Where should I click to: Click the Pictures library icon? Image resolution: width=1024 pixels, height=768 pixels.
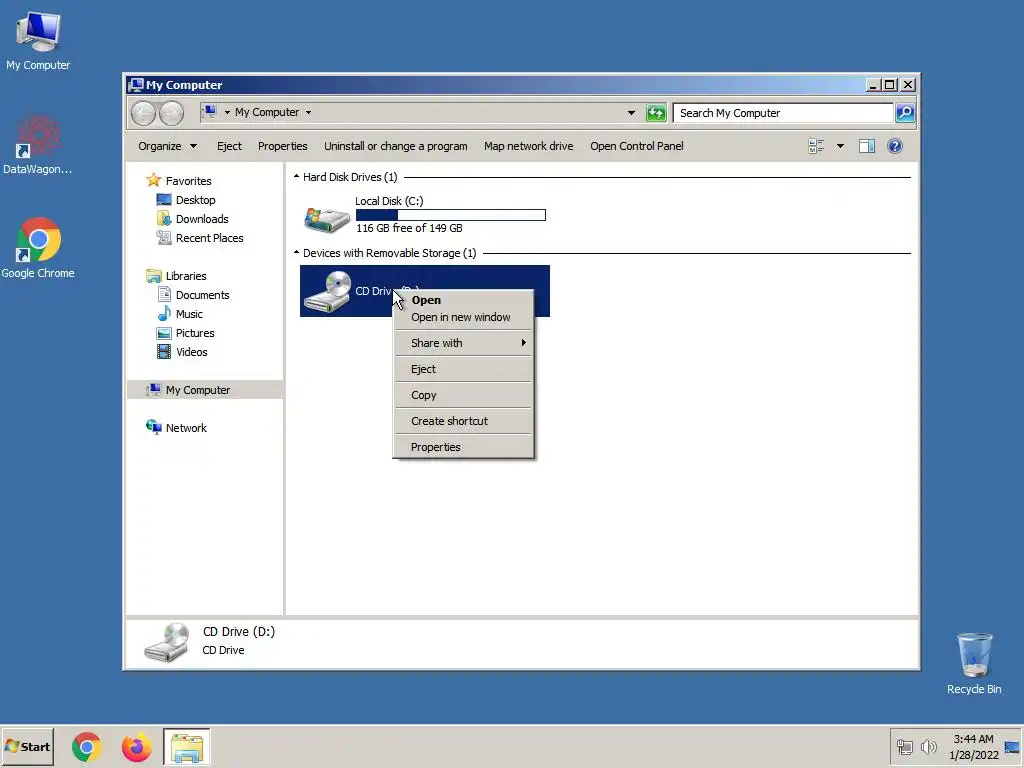[x=164, y=333]
